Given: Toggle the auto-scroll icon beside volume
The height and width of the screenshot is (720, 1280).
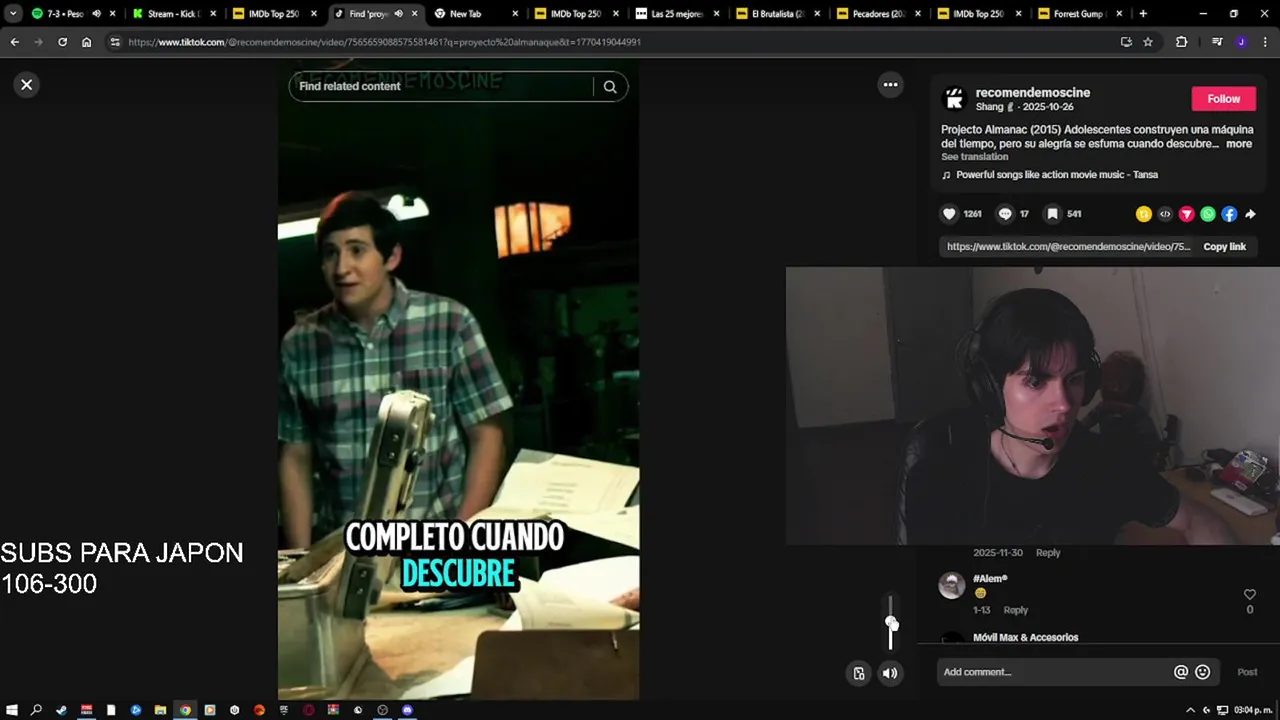Looking at the screenshot, I should tap(858, 673).
